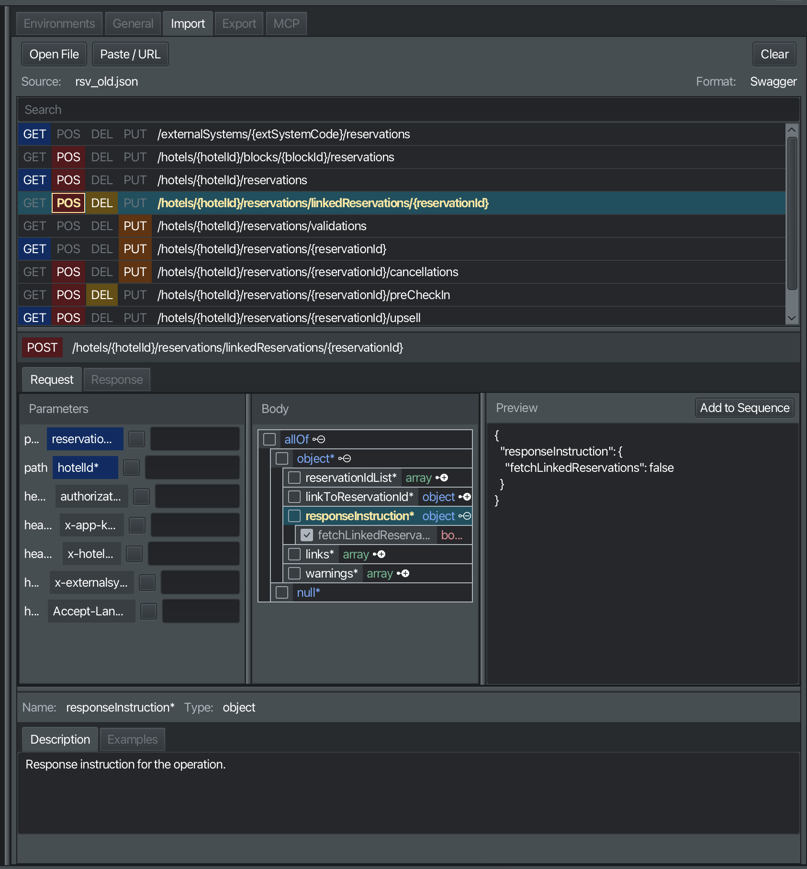Click the add-item icon next to links array
The width and height of the screenshot is (807, 869).
(381, 554)
